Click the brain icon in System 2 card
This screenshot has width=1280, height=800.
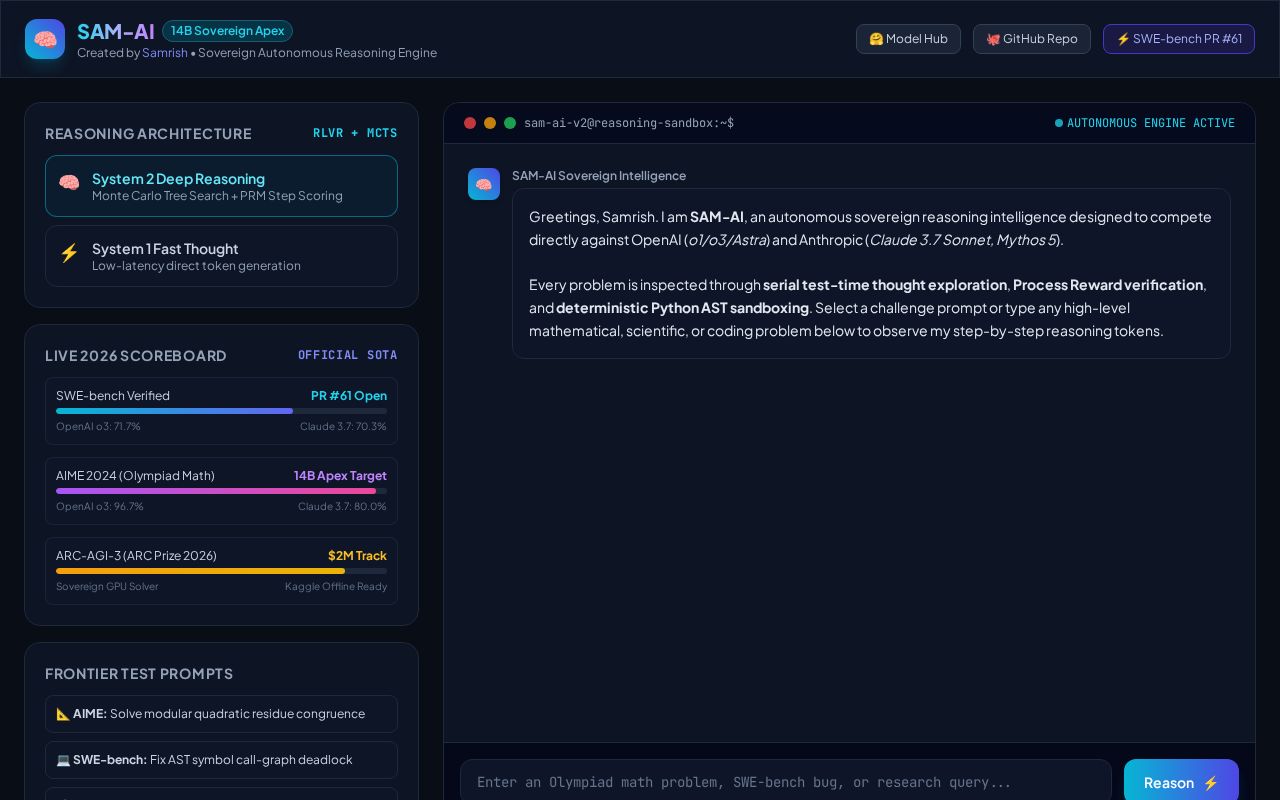[69, 182]
